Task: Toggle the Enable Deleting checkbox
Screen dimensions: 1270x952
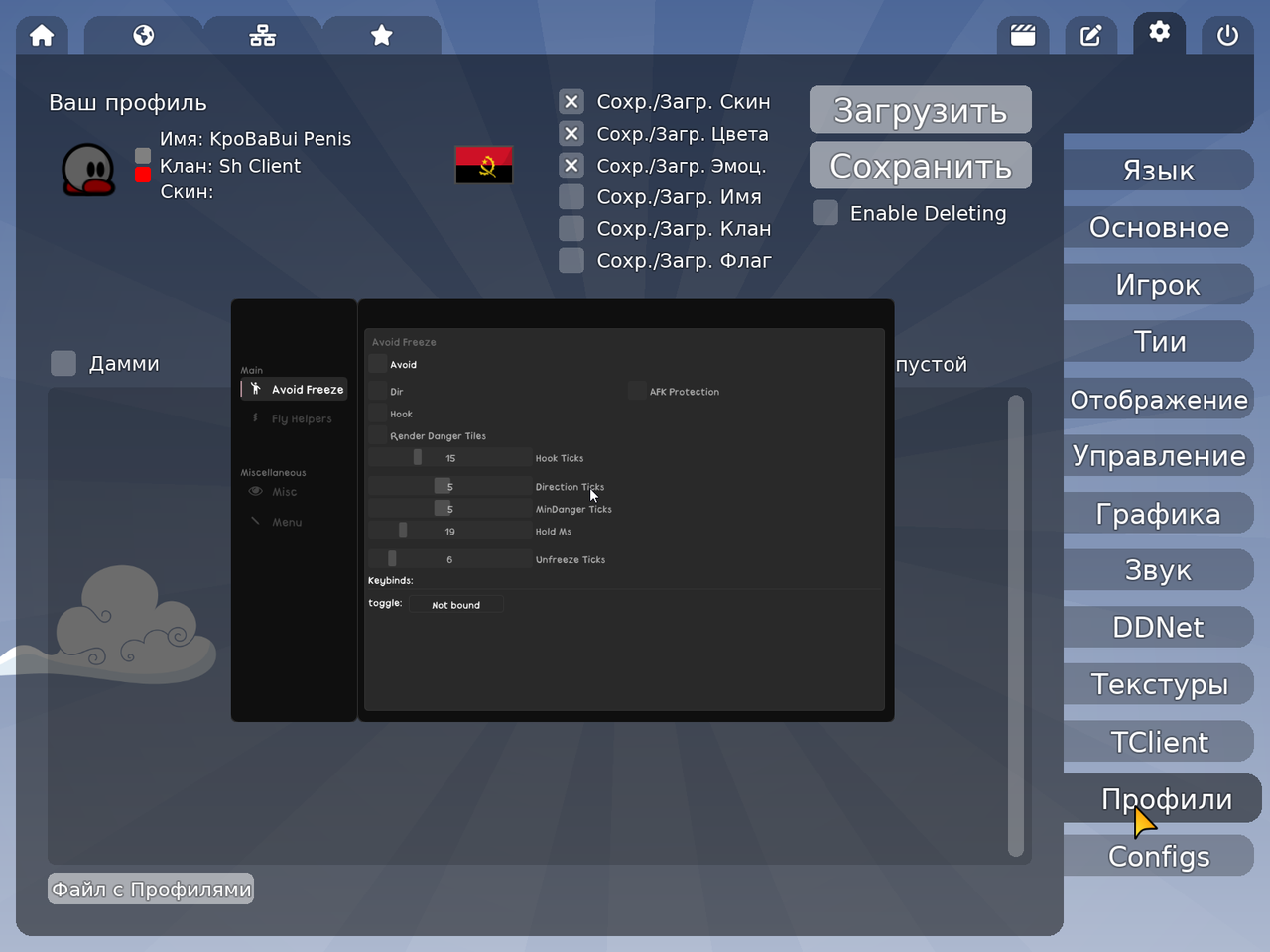Action: 825,213
